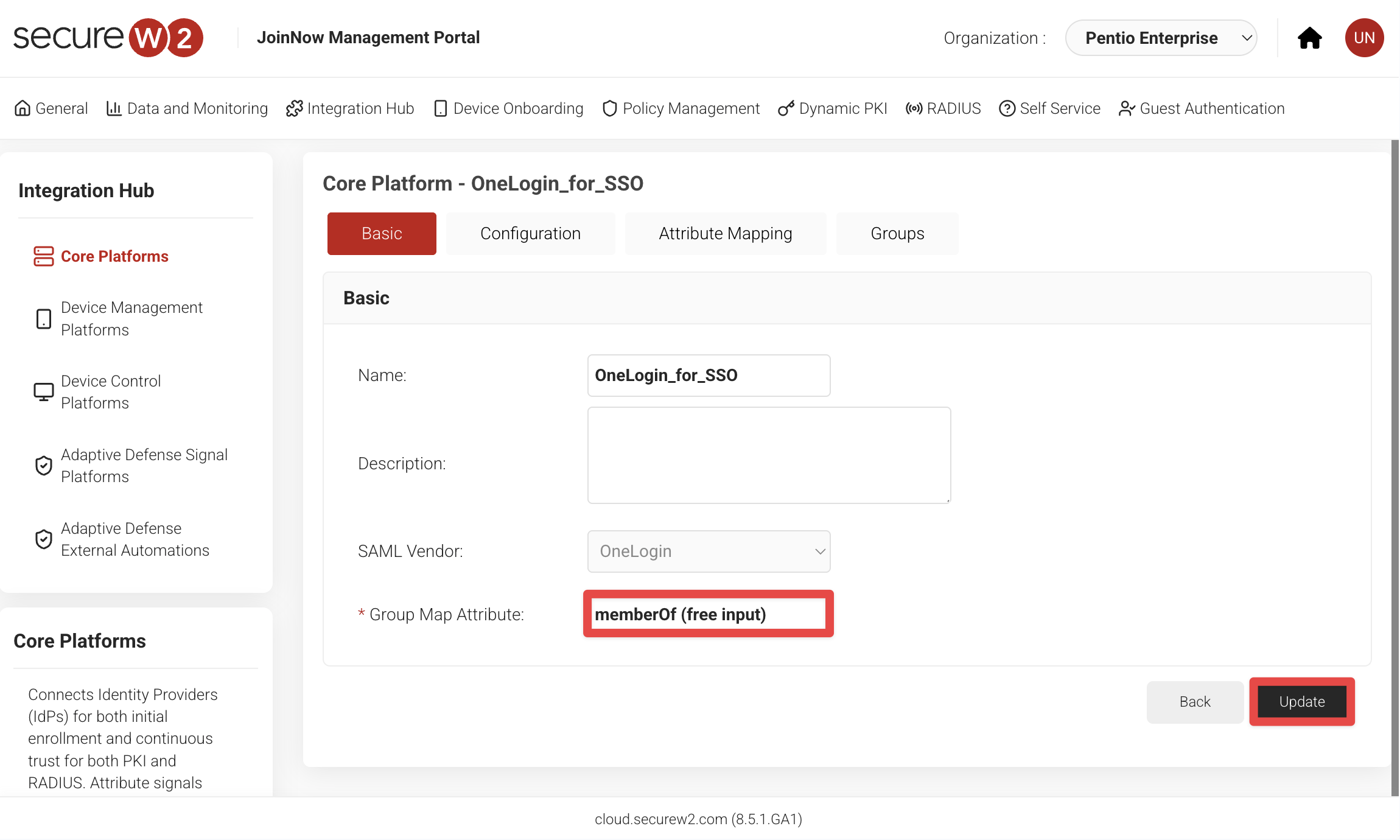Click the Core Platform - OneLogin_for_SSO heading
The width and height of the screenshot is (1400, 840).
(483, 183)
